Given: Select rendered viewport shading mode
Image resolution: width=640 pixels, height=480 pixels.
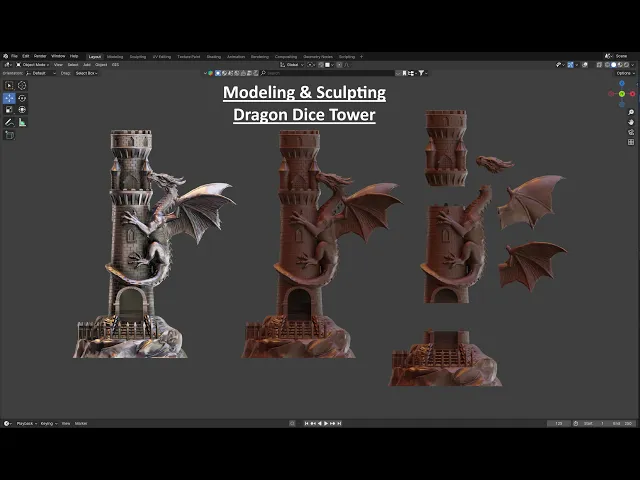Looking at the screenshot, I should pos(626,64).
